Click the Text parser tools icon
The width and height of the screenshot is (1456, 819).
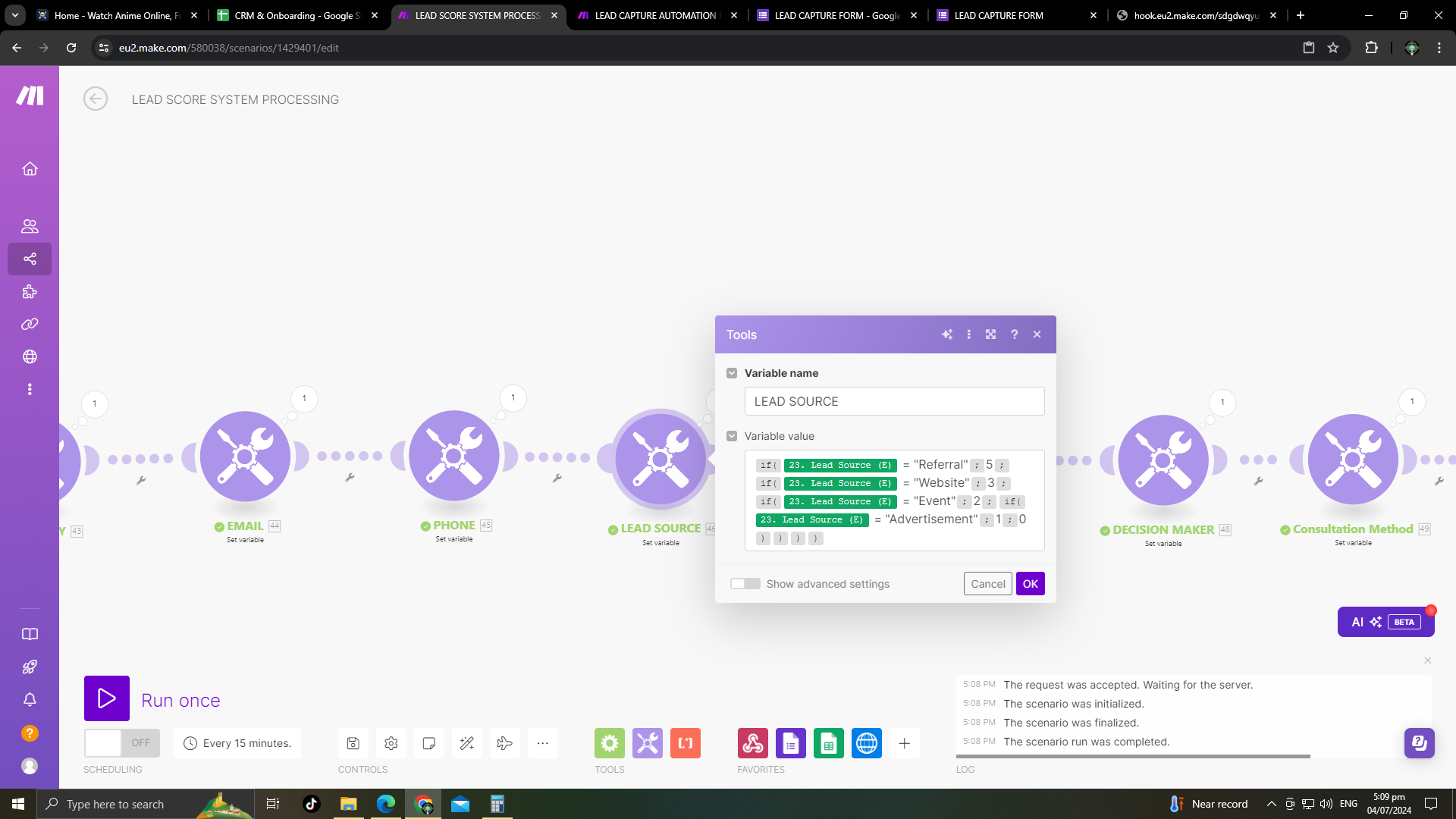[685, 743]
